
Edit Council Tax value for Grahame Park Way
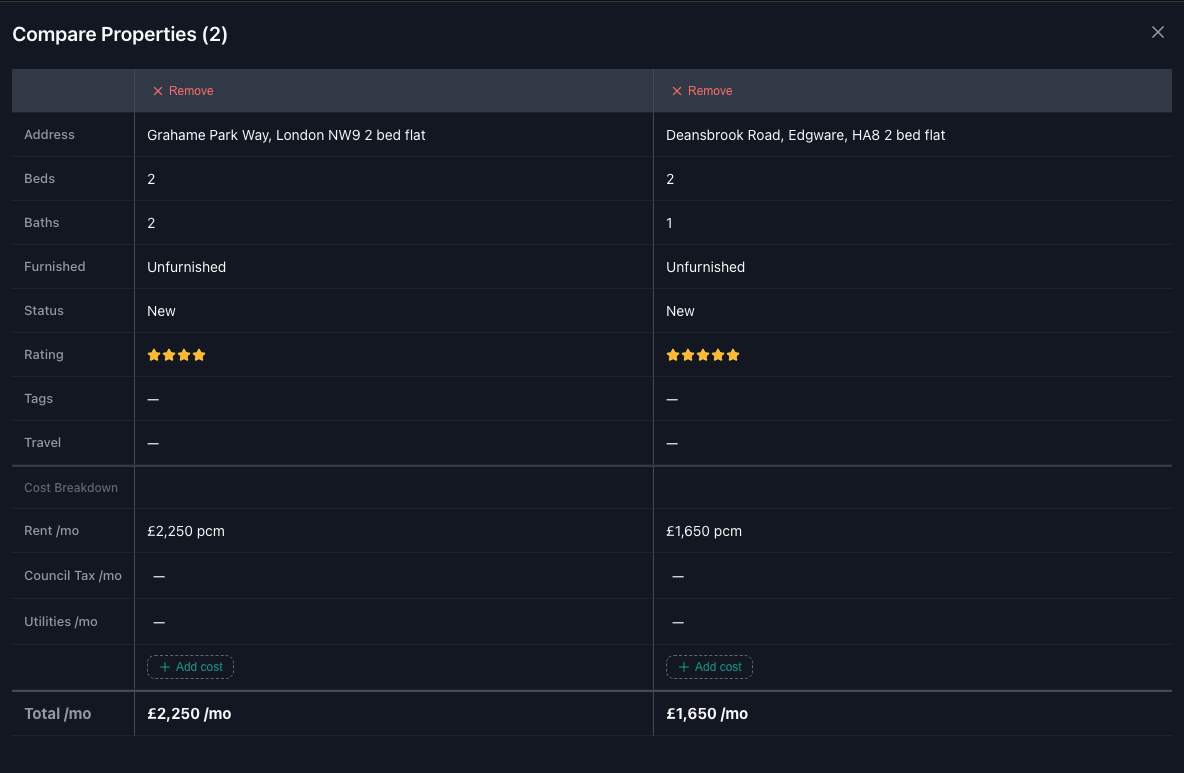point(159,576)
